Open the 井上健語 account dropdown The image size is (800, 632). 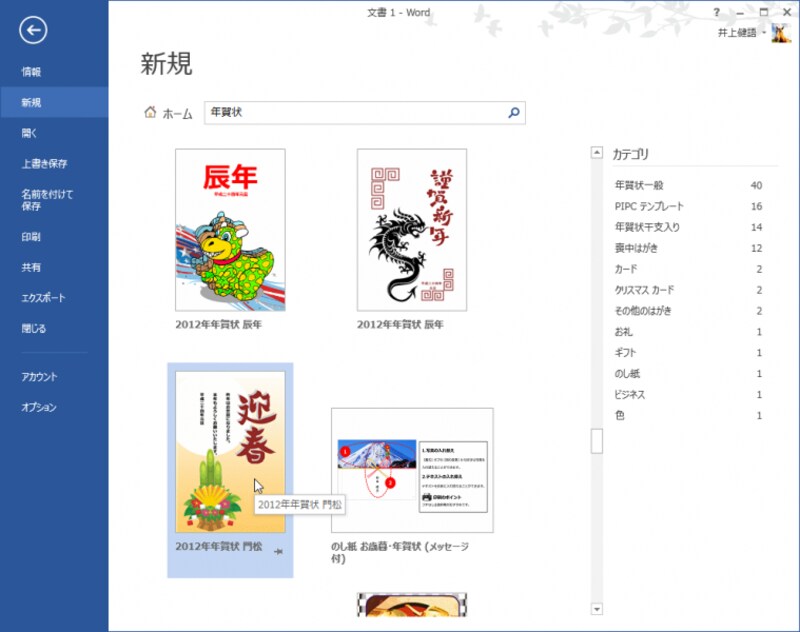[765, 33]
